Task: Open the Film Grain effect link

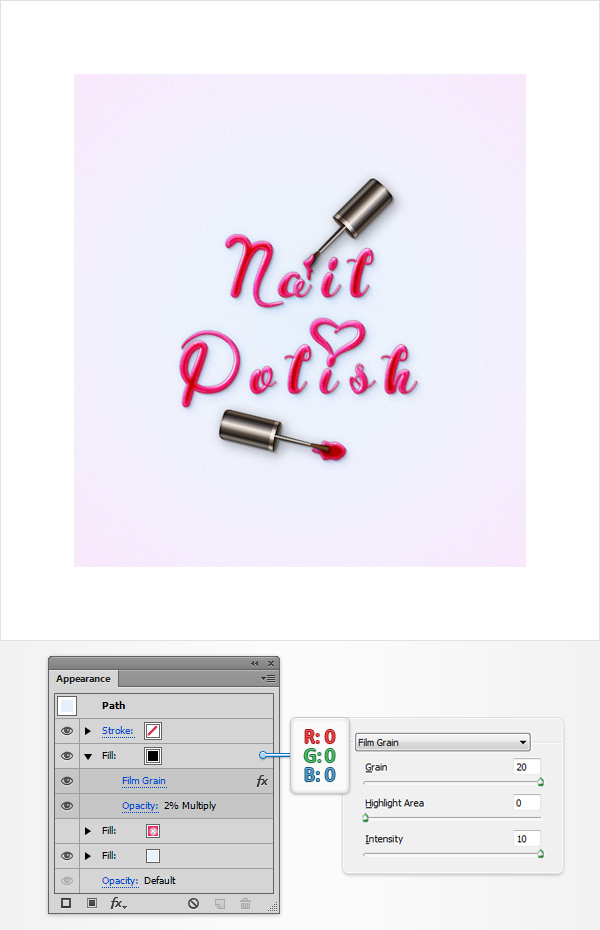Action: point(143,781)
